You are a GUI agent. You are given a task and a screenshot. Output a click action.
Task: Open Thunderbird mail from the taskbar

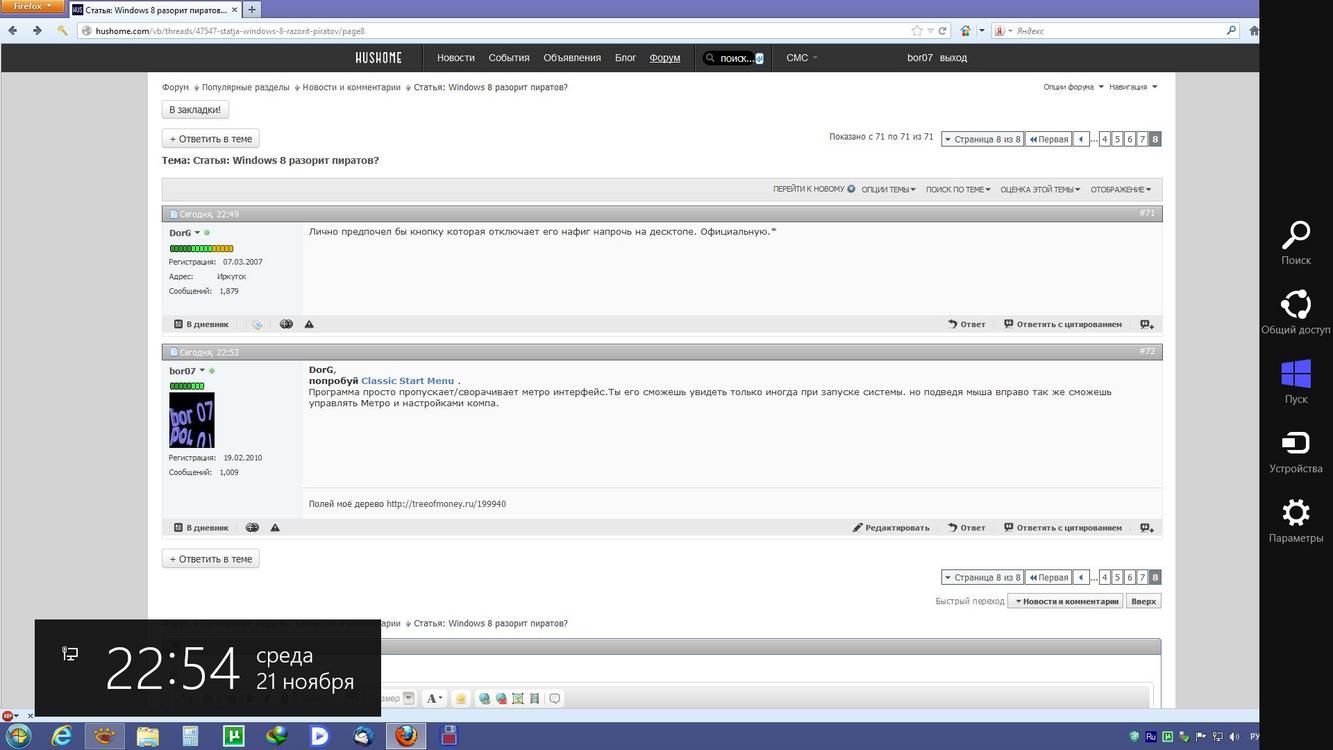click(x=363, y=736)
